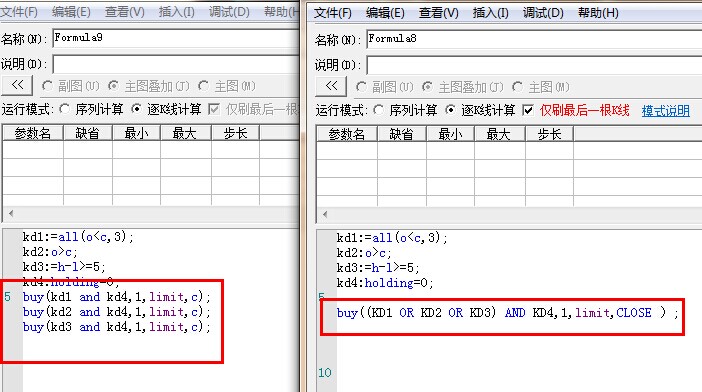
Task: Open 调试(D) menu in Formula9 window
Action: click(x=229, y=12)
